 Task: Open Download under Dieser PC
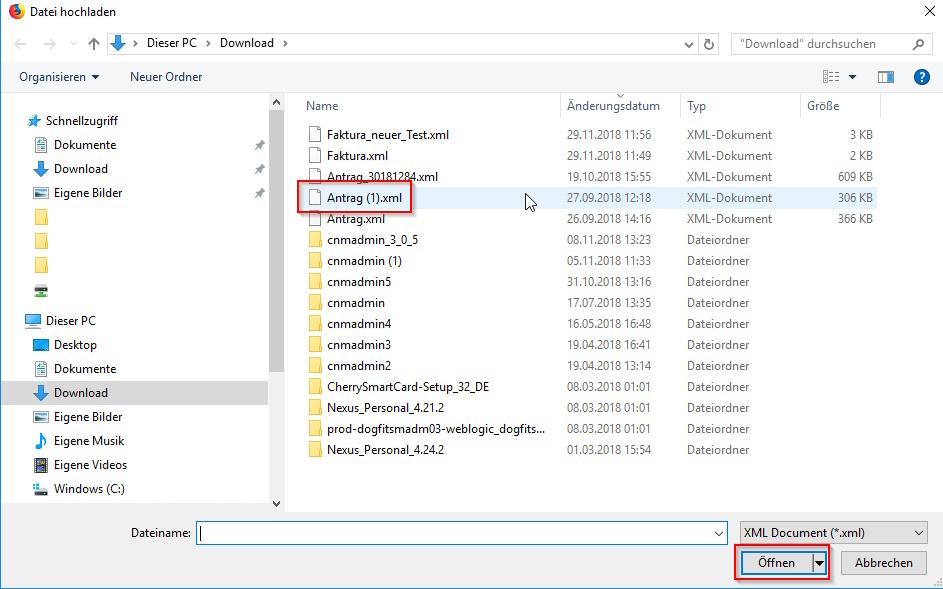(81, 393)
